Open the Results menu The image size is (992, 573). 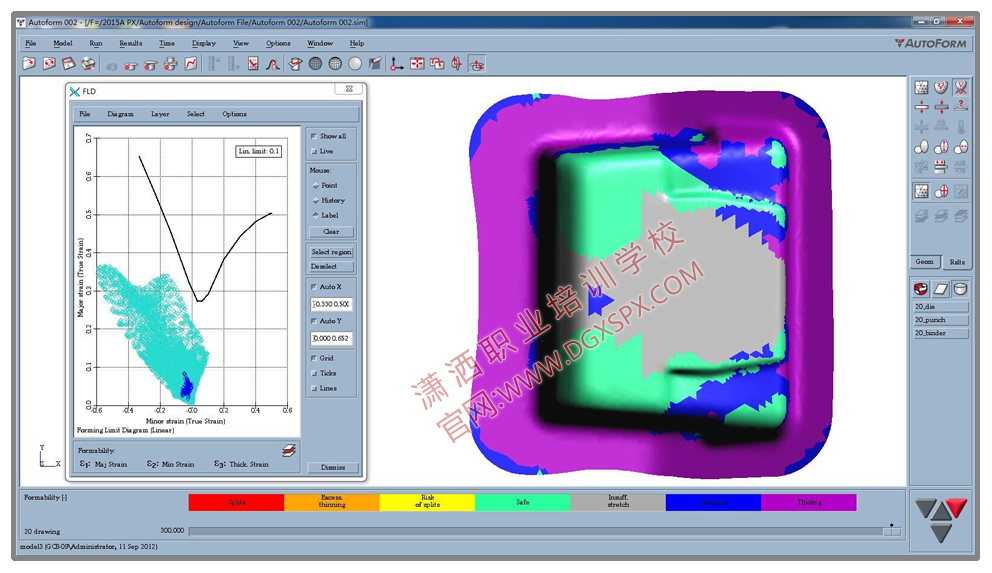(130, 43)
